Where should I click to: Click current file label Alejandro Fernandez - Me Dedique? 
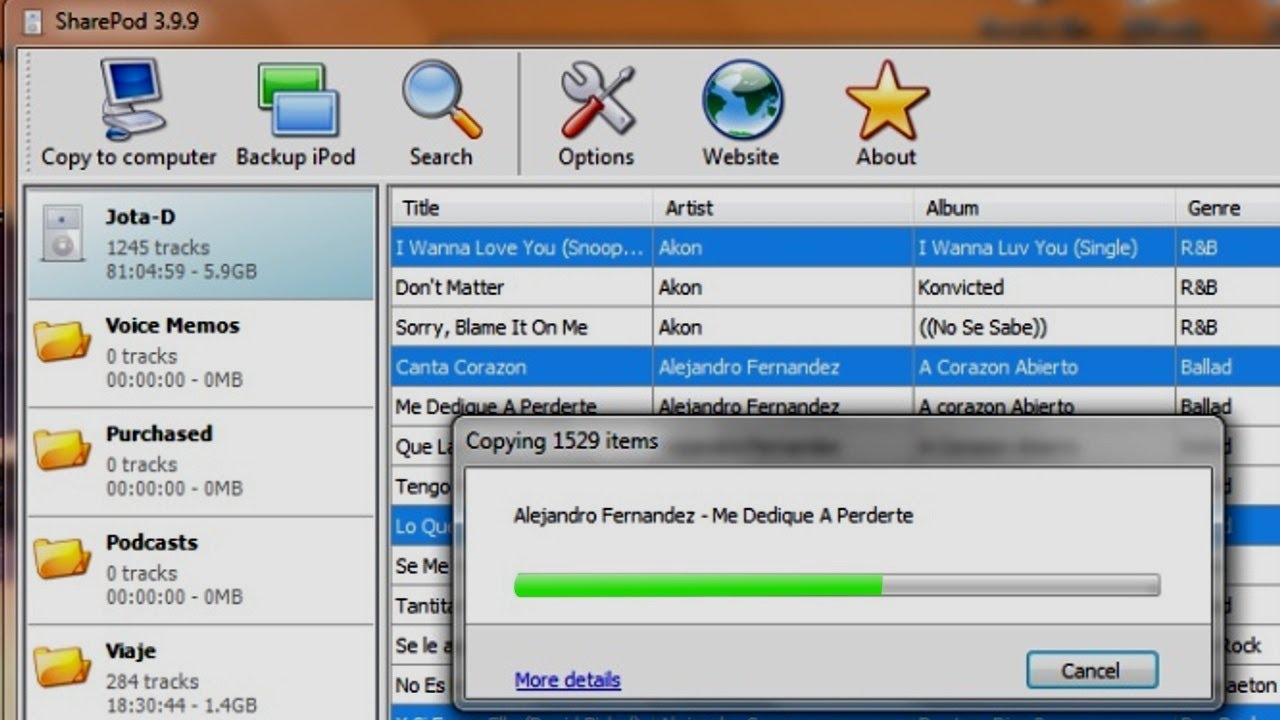[713, 516]
